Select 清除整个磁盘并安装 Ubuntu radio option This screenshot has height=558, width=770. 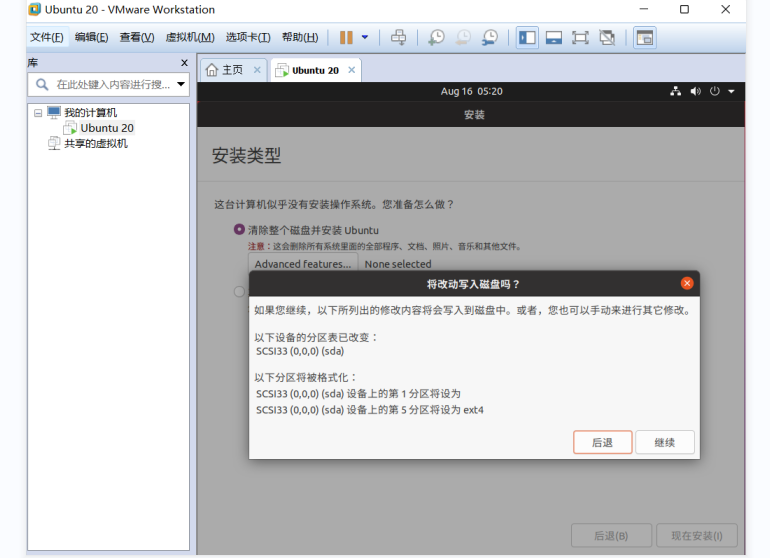click(x=239, y=229)
